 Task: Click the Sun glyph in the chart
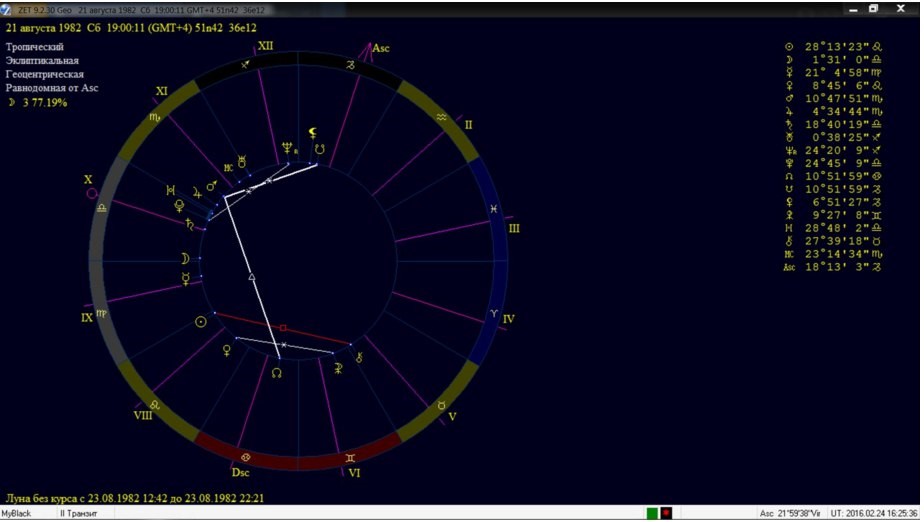201,322
